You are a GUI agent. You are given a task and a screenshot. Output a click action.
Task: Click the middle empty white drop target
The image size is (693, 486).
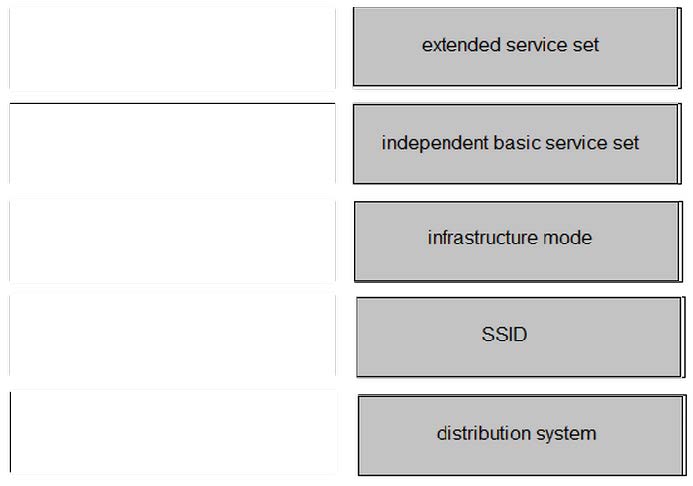pyautogui.click(x=172, y=241)
